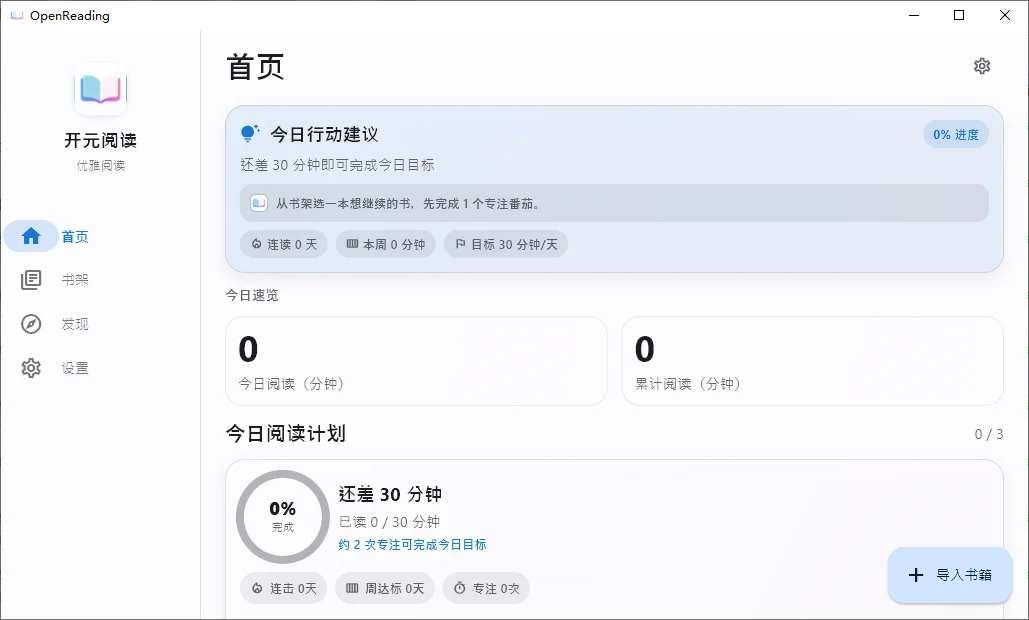Click the 已读 0 / 30 分钟 text
The height and width of the screenshot is (620, 1029).
389,522
